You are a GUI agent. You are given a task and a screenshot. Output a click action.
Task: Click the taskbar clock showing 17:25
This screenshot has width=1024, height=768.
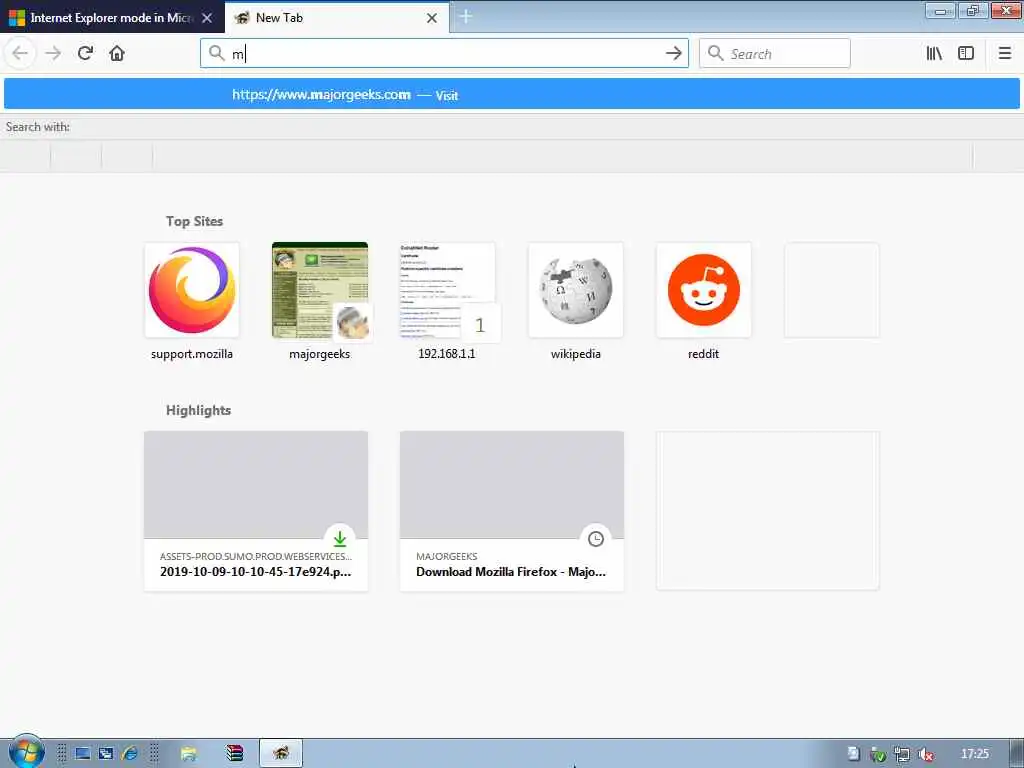click(974, 754)
